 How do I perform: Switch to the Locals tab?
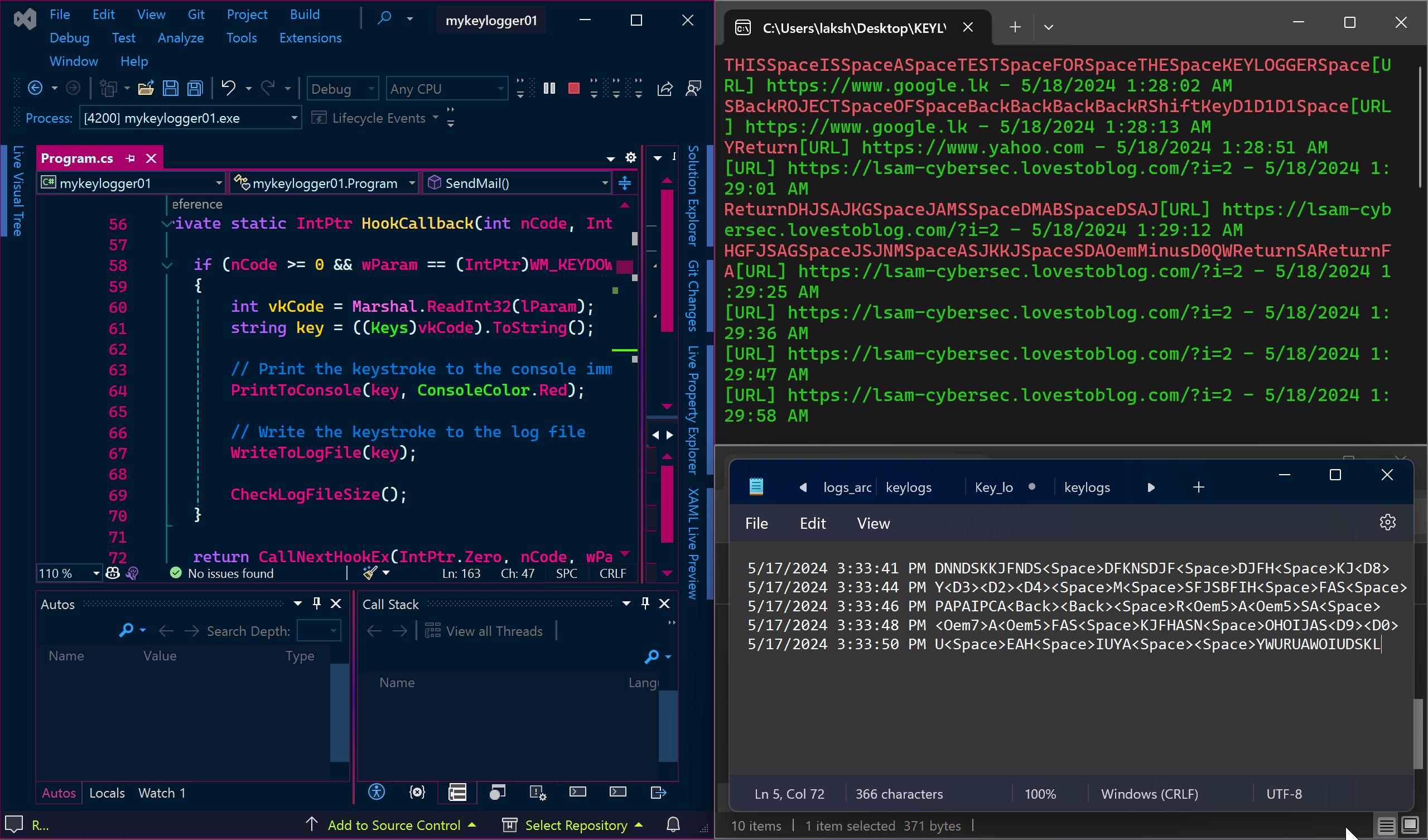click(x=107, y=793)
